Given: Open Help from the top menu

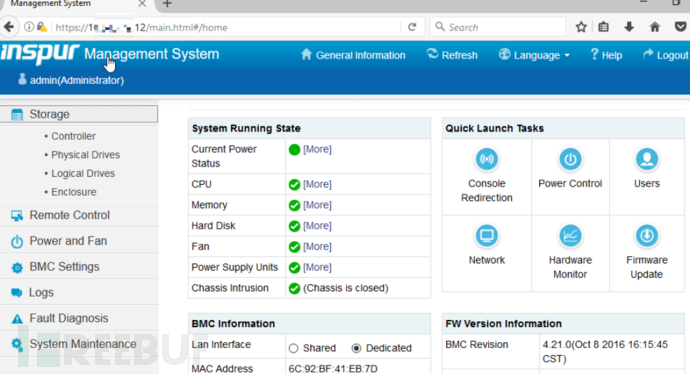Looking at the screenshot, I should click(606, 55).
